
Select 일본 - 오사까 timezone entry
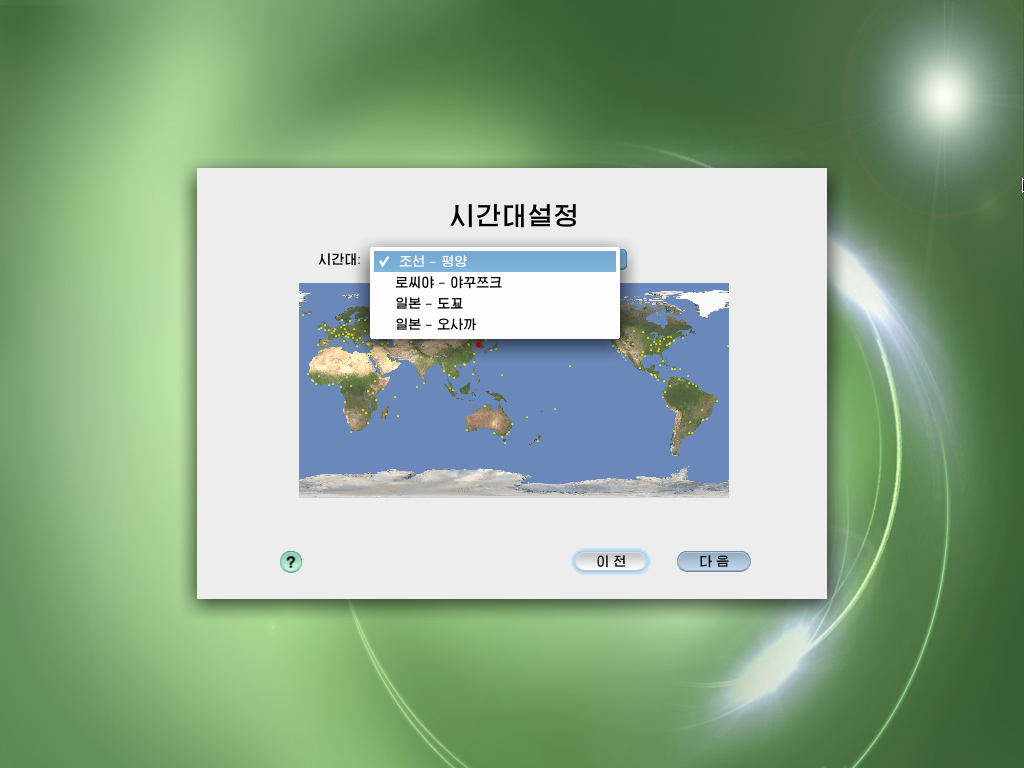494,324
